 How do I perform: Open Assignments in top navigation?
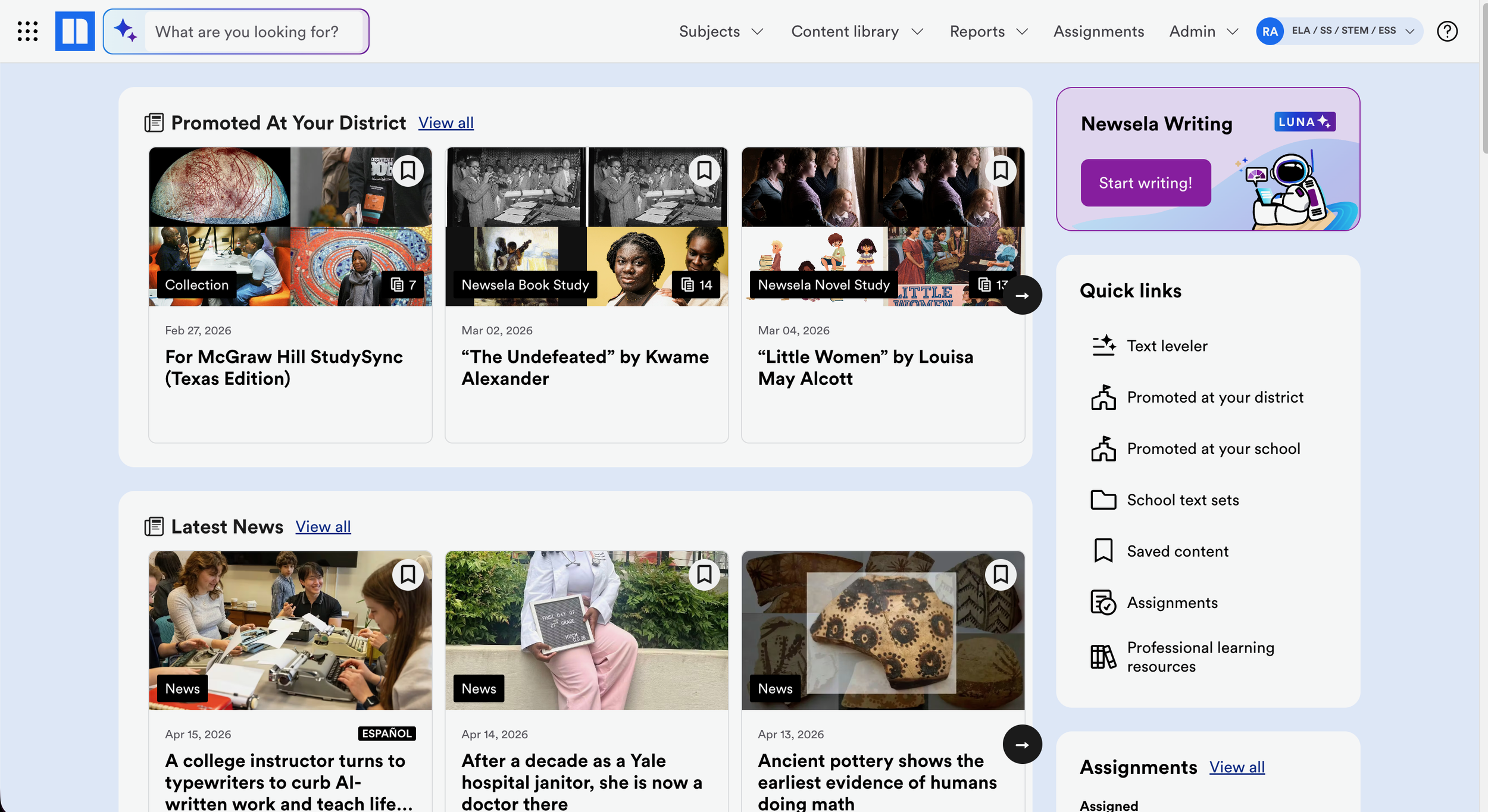point(1098,31)
